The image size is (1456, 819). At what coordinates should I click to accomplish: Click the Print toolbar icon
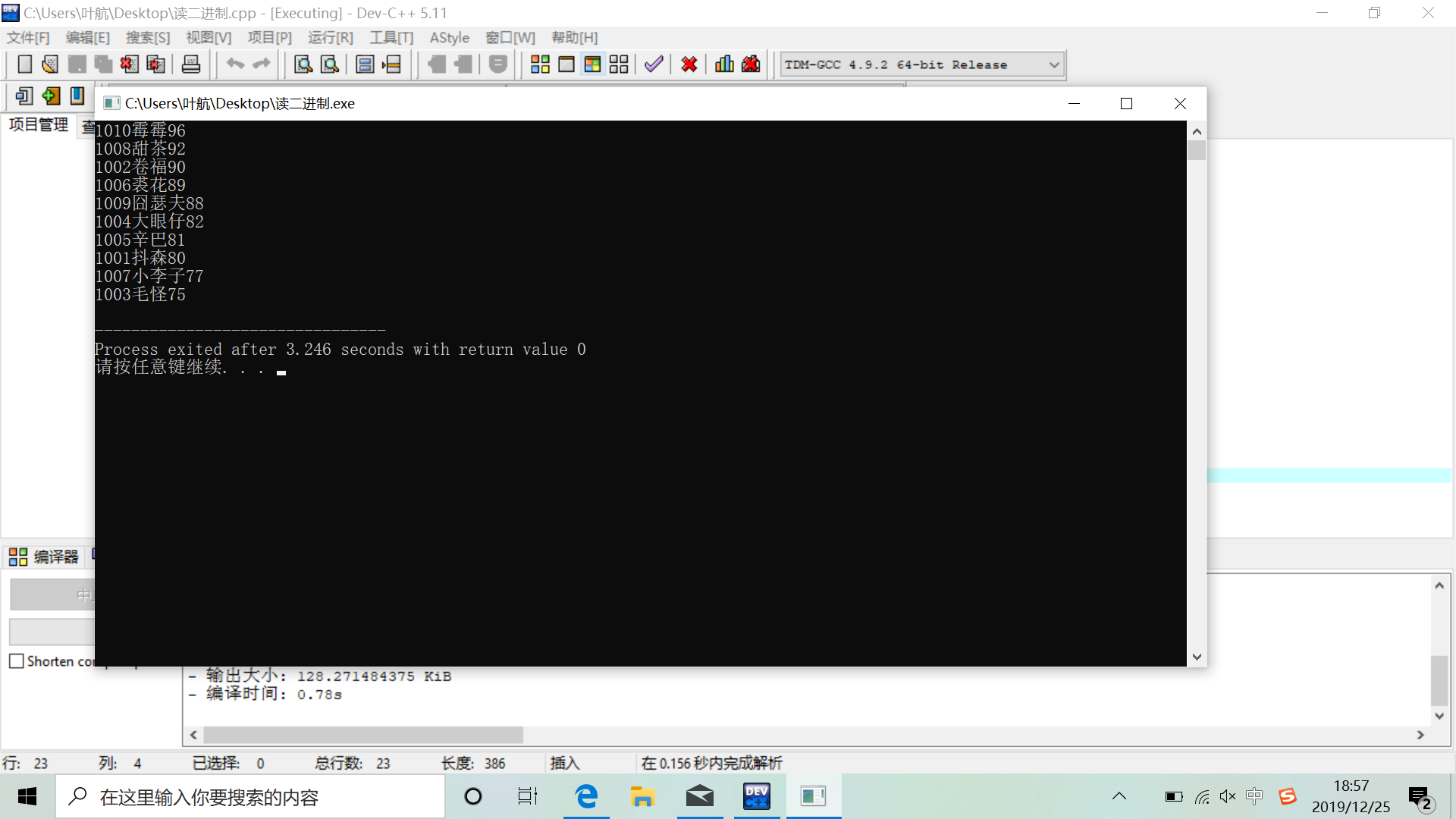click(x=191, y=64)
